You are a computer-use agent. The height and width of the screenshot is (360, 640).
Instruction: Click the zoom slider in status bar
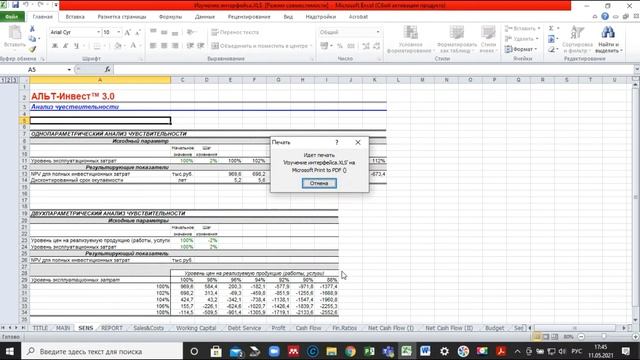pyautogui.click(x=604, y=337)
